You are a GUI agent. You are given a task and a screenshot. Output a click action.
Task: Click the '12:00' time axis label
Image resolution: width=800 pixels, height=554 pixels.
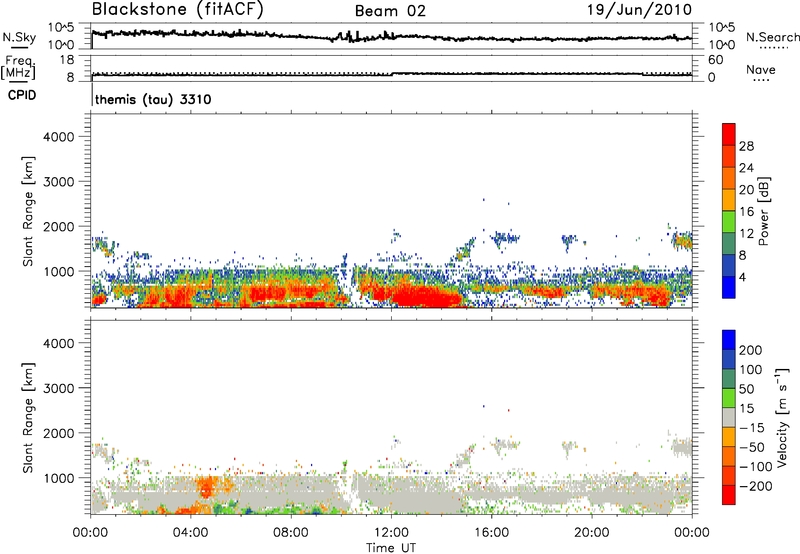pos(391,533)
